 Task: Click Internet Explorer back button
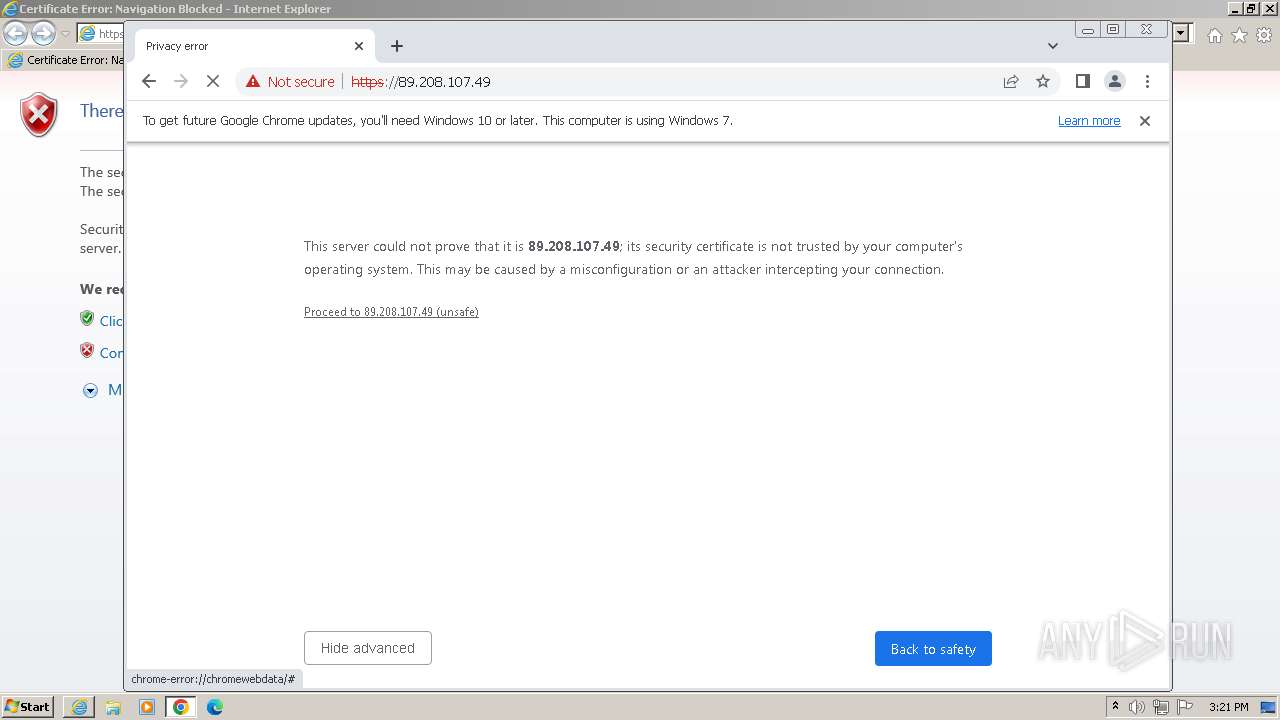coord(16,34)
